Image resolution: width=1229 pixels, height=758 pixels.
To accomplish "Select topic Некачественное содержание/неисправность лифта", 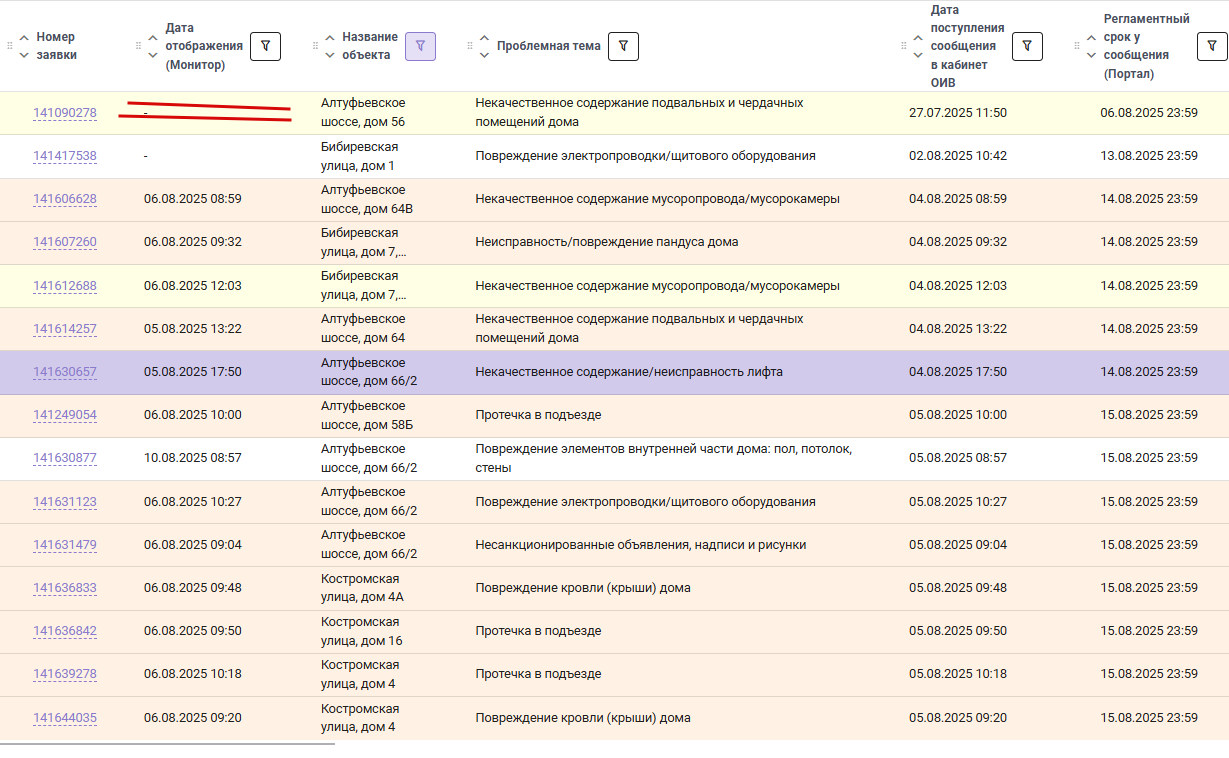I will click(x=629, y=372).
